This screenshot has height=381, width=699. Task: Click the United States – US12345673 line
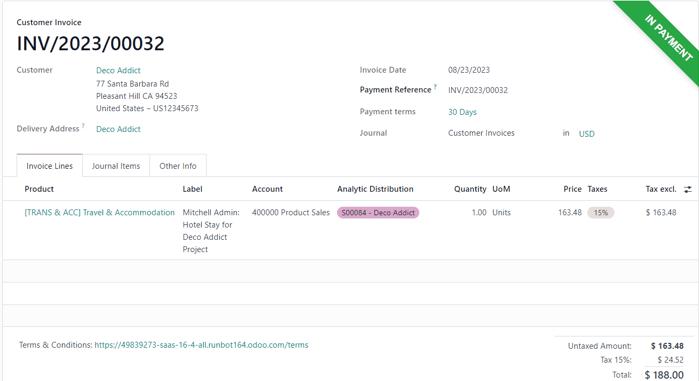(x=147, y=108)
